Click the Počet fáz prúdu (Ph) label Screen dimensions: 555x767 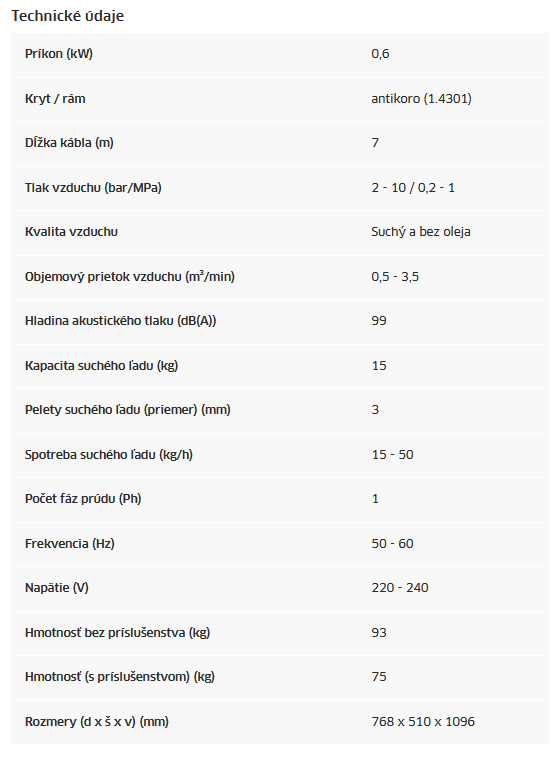(x=83, y=499)
